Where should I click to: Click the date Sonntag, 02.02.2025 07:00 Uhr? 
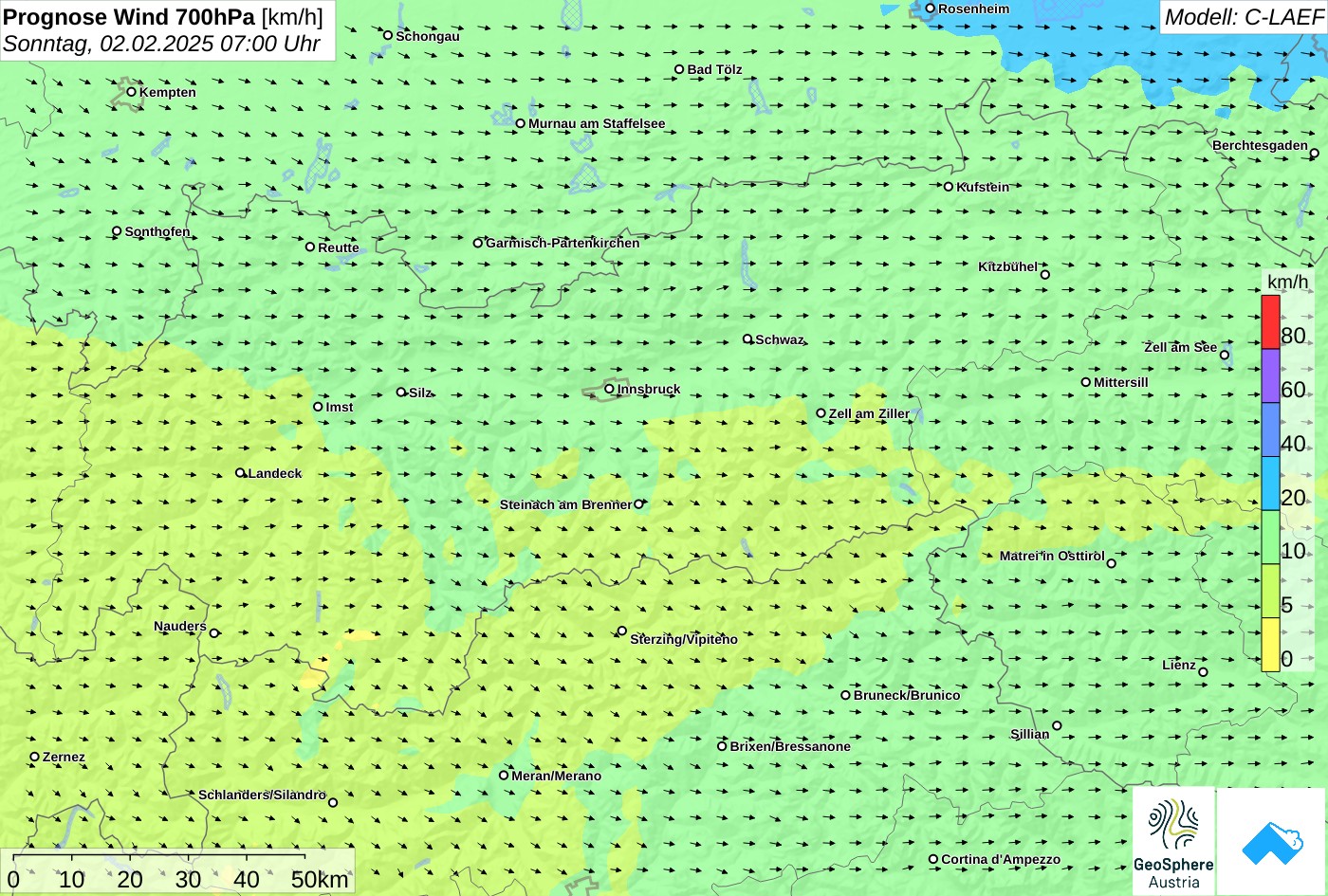[161, 44]
